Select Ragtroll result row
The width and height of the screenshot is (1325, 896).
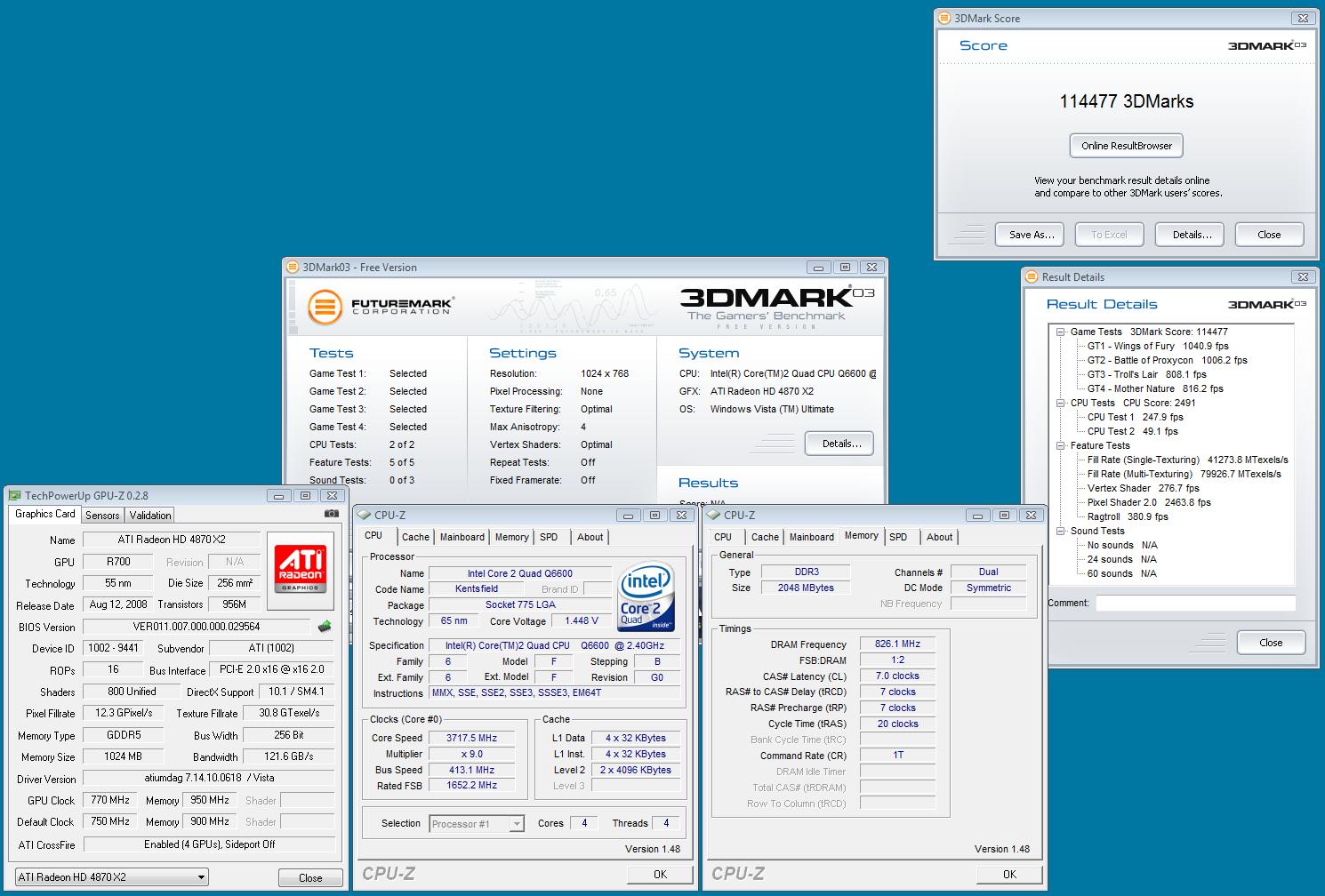[1128, 516]
